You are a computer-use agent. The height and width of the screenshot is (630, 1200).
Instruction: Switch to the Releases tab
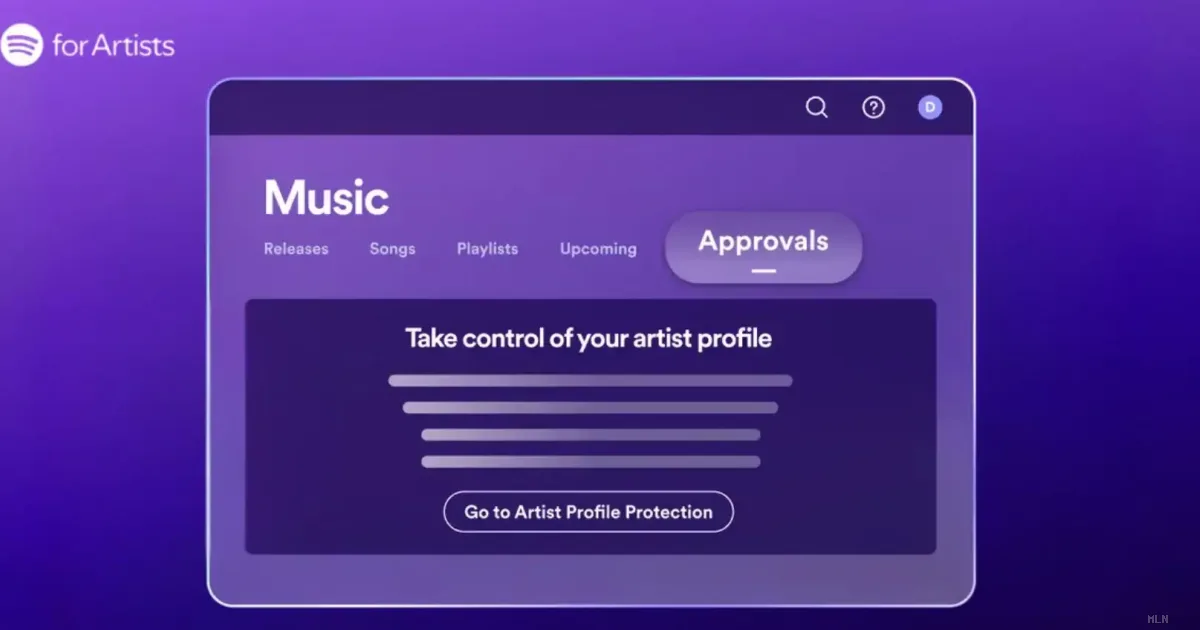point(296,249)
